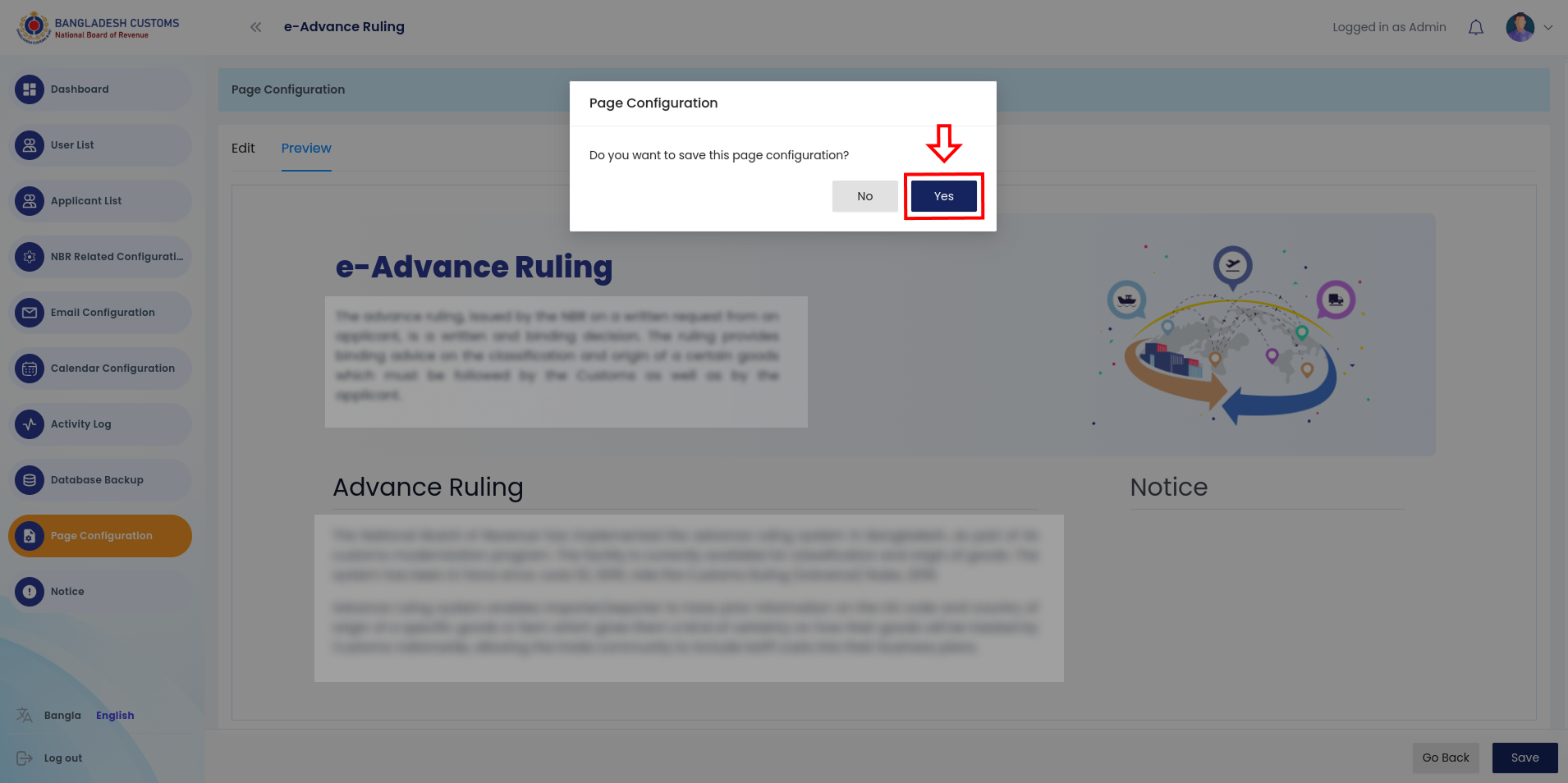Decline saving with the No button

pyautogui.click(x=864, y=196)
